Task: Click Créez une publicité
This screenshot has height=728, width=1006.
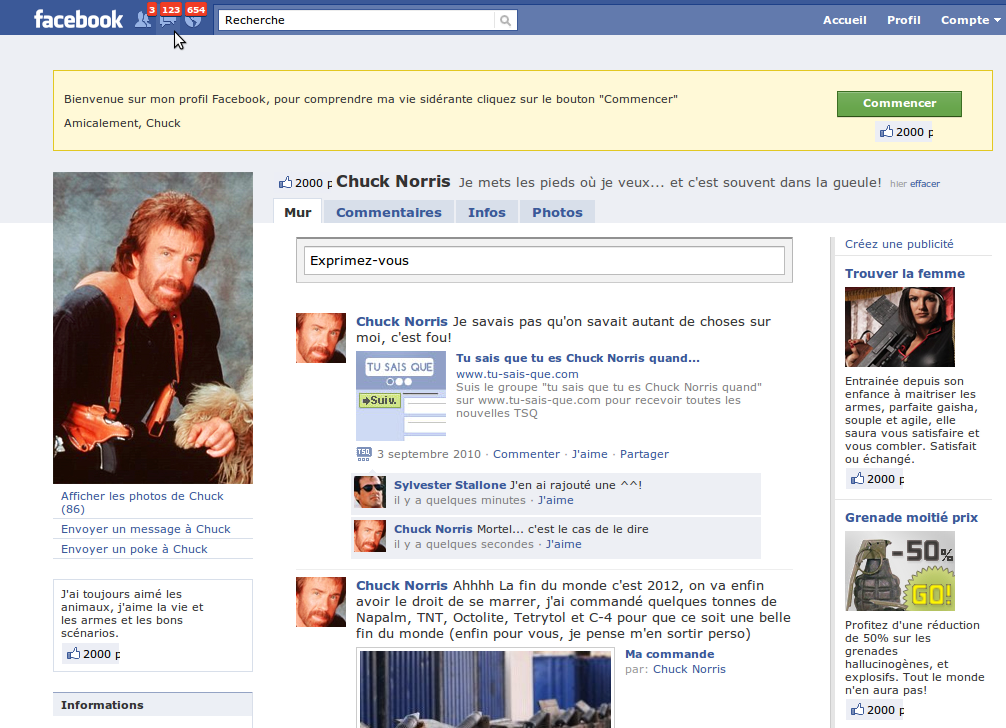Action: [899, 244]
